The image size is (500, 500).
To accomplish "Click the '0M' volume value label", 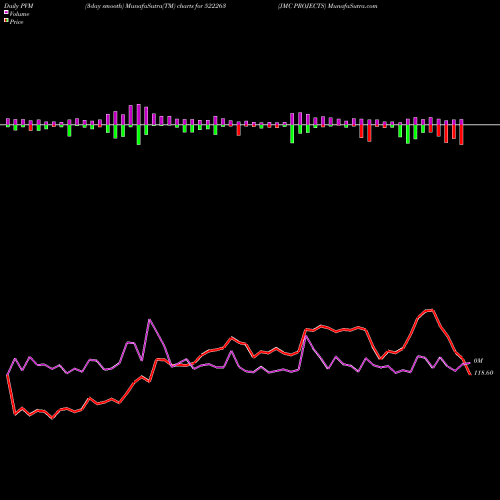I will coord(478,361).
